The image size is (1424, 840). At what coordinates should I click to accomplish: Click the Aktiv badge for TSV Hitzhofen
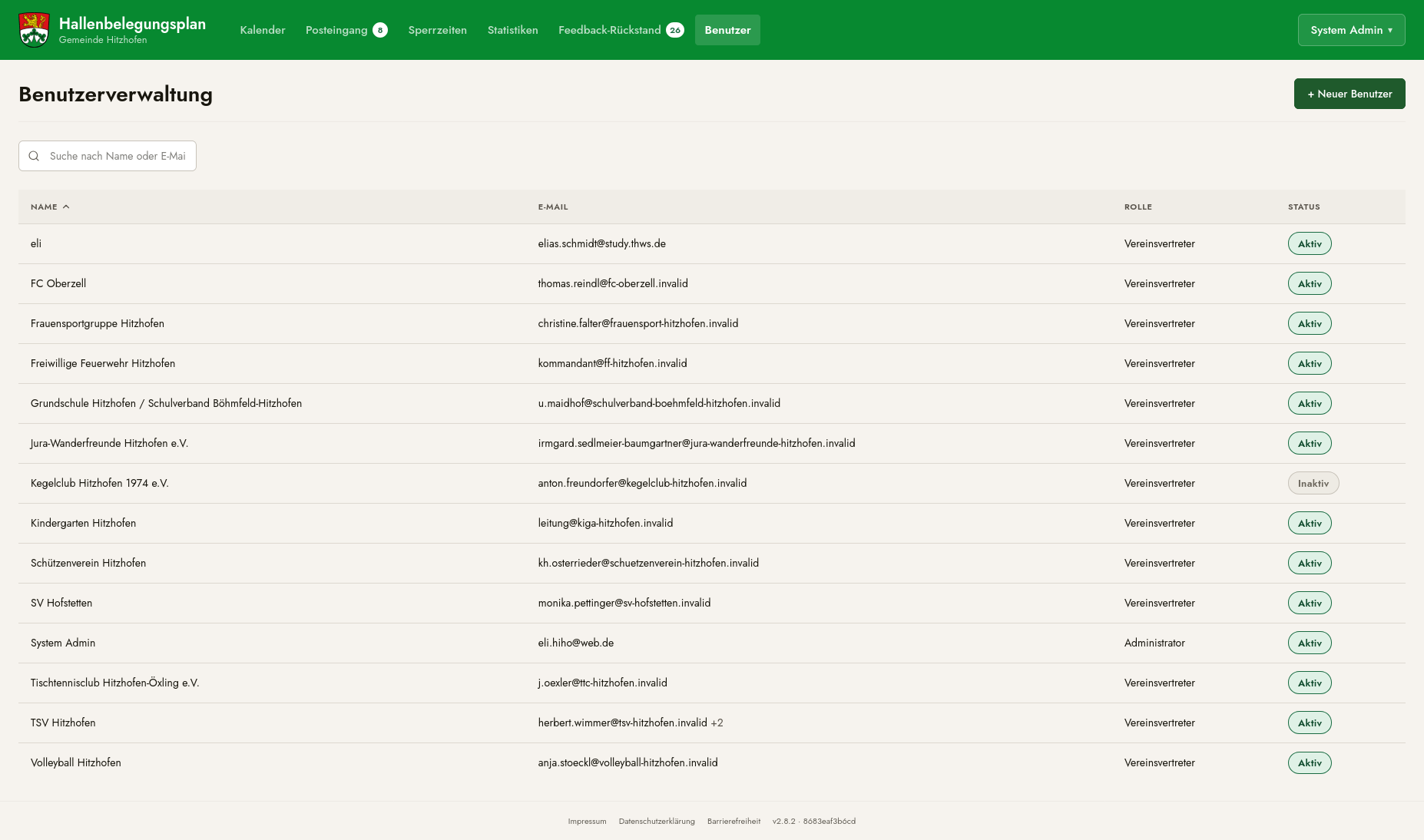point(1310,723)
